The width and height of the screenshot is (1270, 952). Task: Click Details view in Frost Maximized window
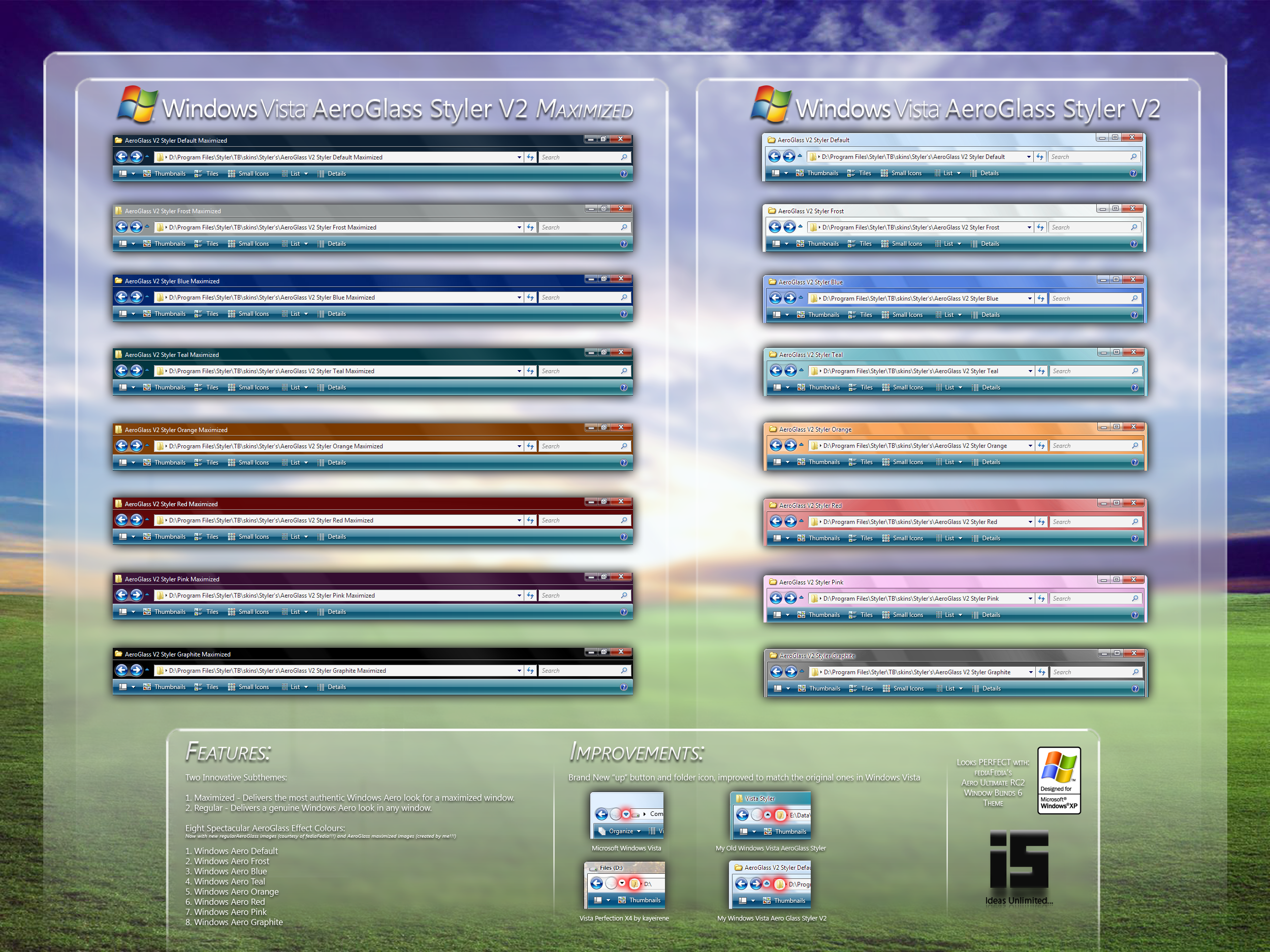[332, 244]
